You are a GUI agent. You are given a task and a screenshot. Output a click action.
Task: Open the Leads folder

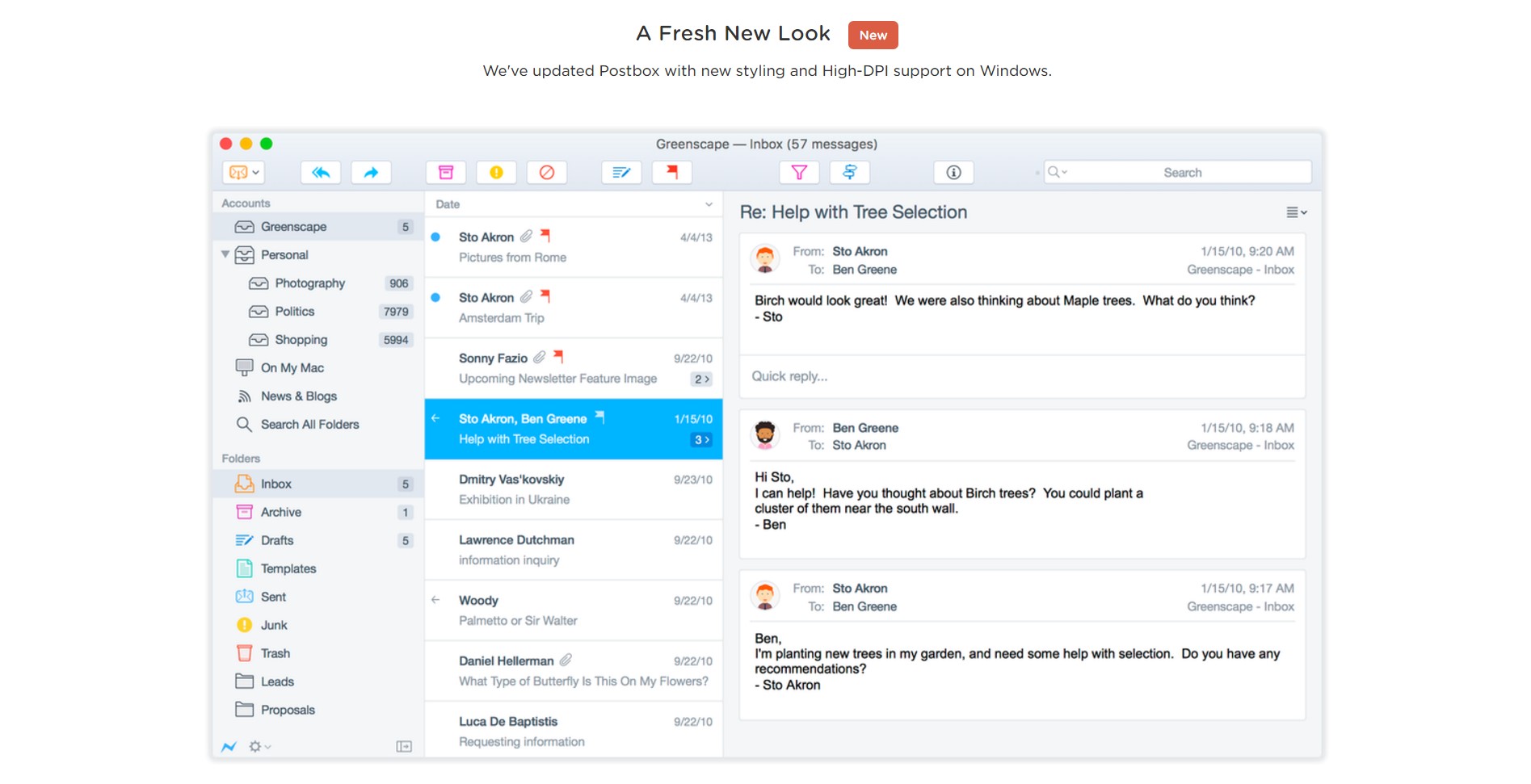point(318,681)
